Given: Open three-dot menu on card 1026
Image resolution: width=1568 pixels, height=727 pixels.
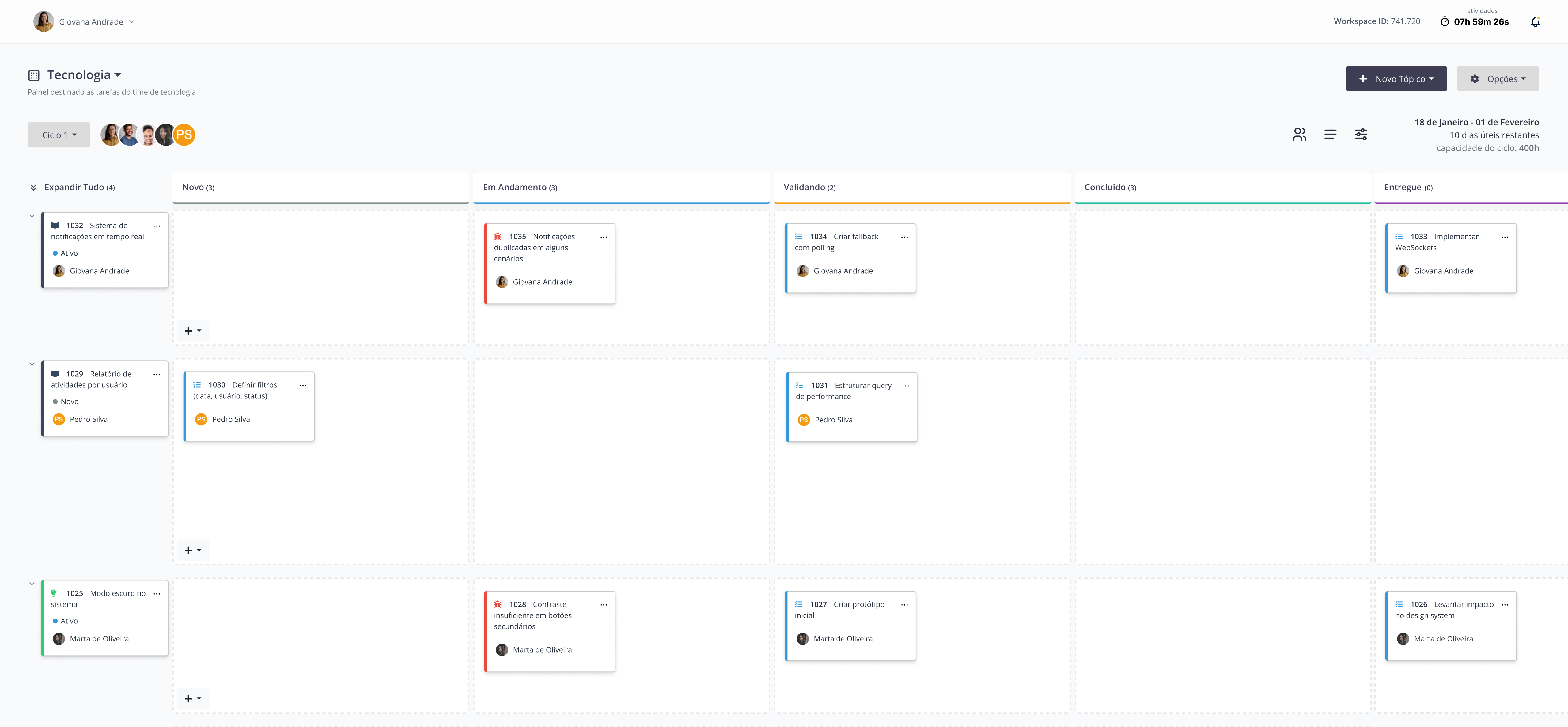Looking at the screenshot, I should pos(1504,605).
